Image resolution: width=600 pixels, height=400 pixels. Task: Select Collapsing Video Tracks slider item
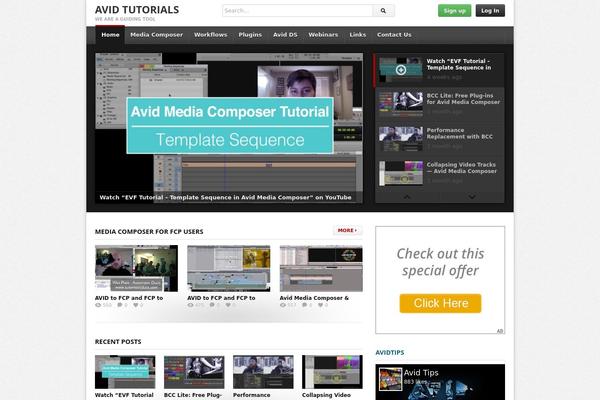tap(461, 168)
